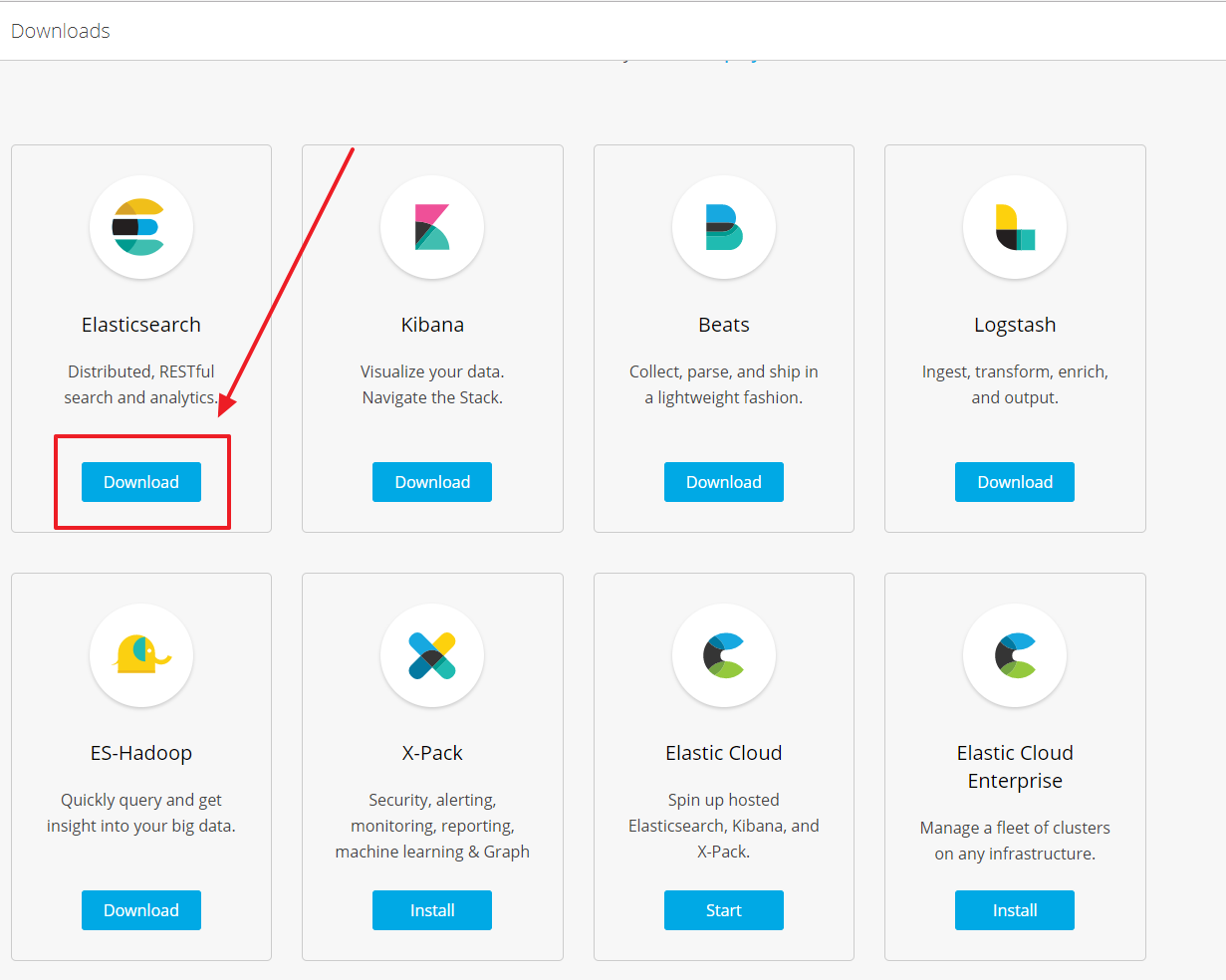Screen dimensions: 1226x980
Task: Click the X-Pack logo icon
Action: pos(432,655)
